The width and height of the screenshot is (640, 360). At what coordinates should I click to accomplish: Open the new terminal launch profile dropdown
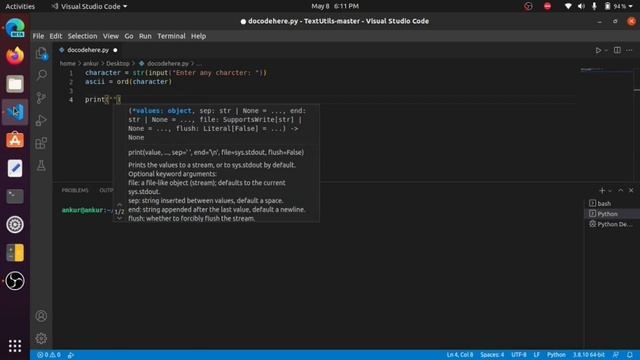(x=610, y=191)
